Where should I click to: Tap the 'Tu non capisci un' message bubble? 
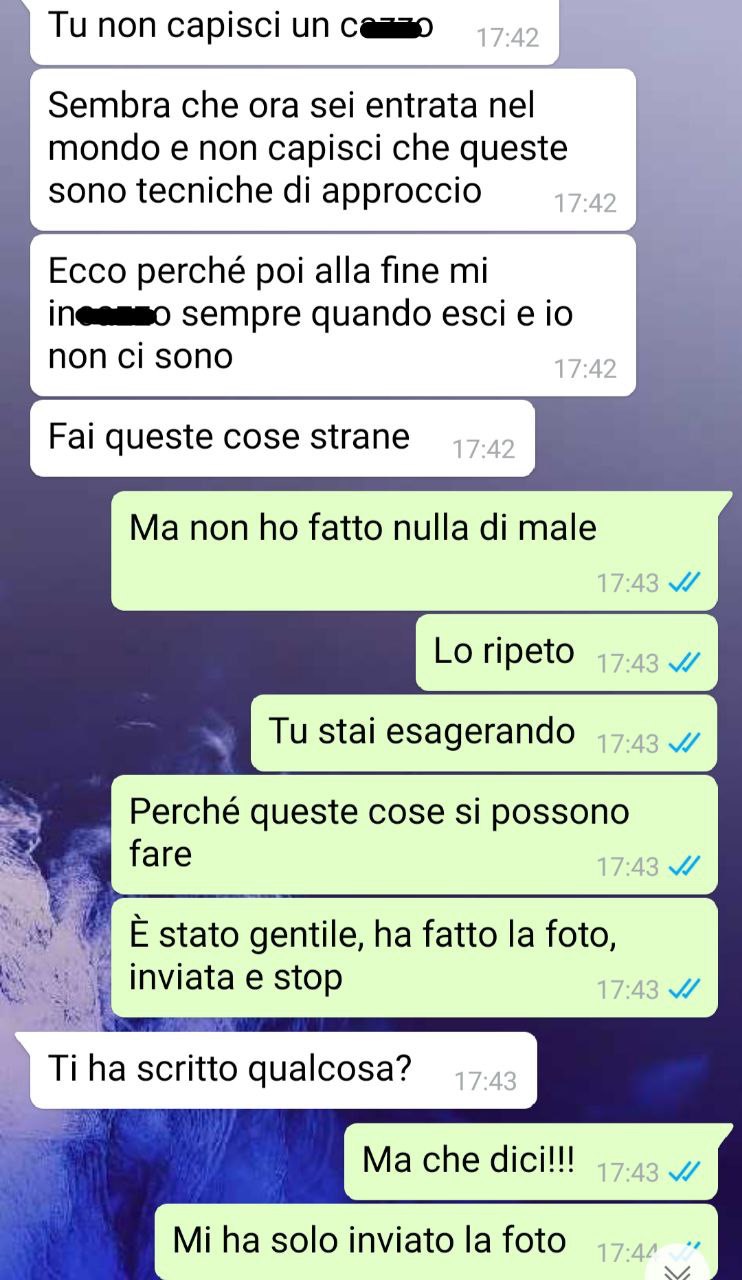[294, 32]
